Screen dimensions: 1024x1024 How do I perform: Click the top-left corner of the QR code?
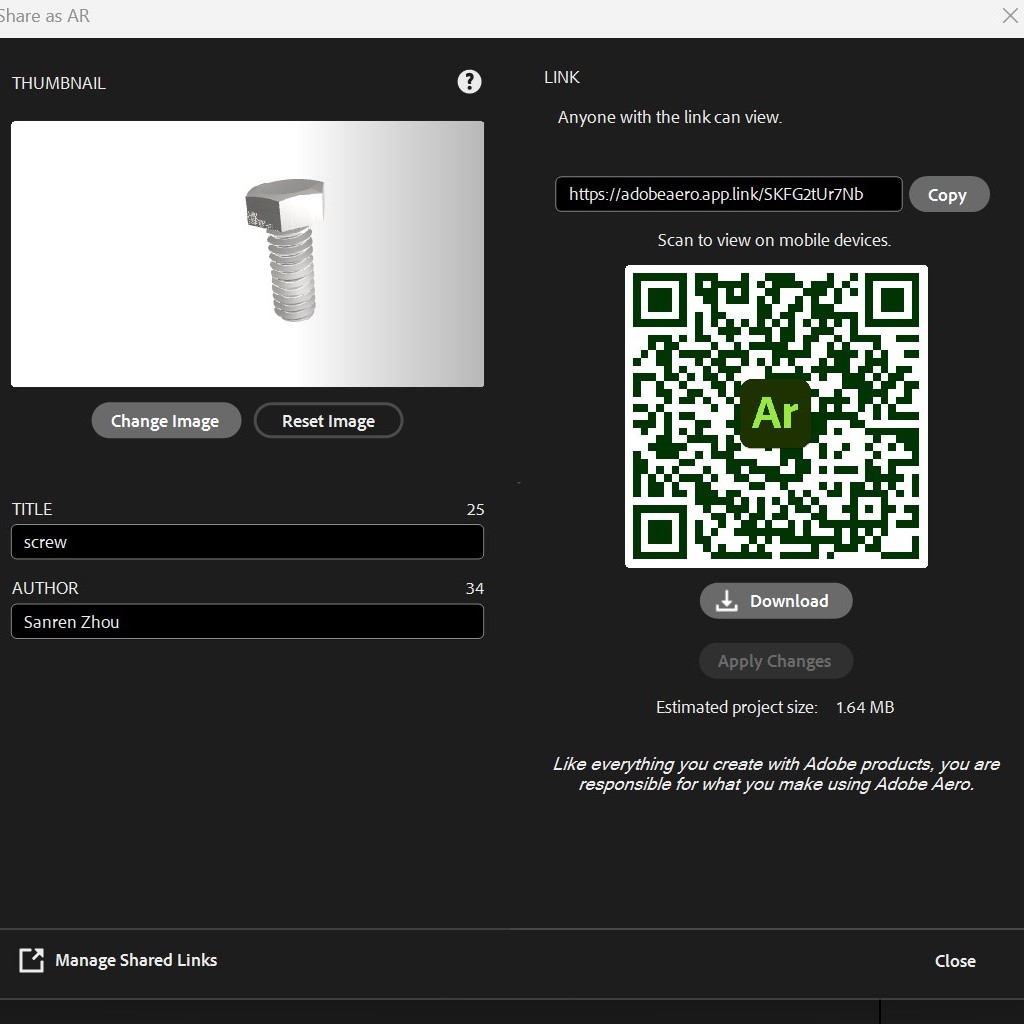pyautogui.click(x=660, y=300)
